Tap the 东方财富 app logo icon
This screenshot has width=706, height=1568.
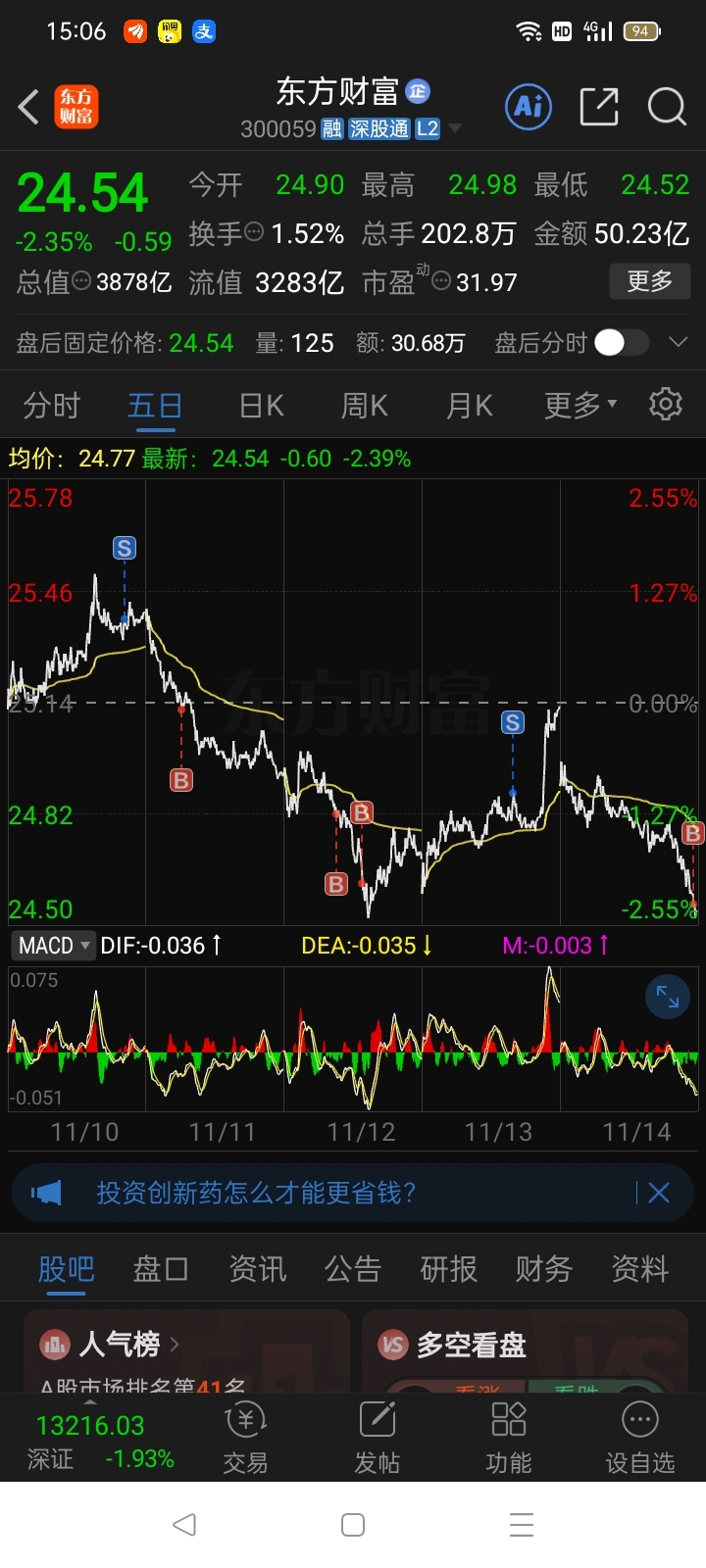coord(76,107)
